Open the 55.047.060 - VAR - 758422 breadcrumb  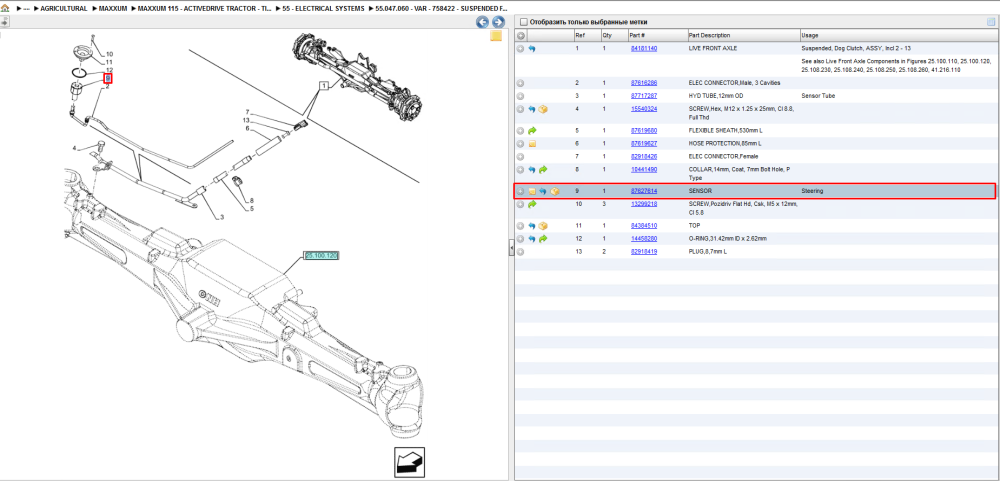pos(441,9)
